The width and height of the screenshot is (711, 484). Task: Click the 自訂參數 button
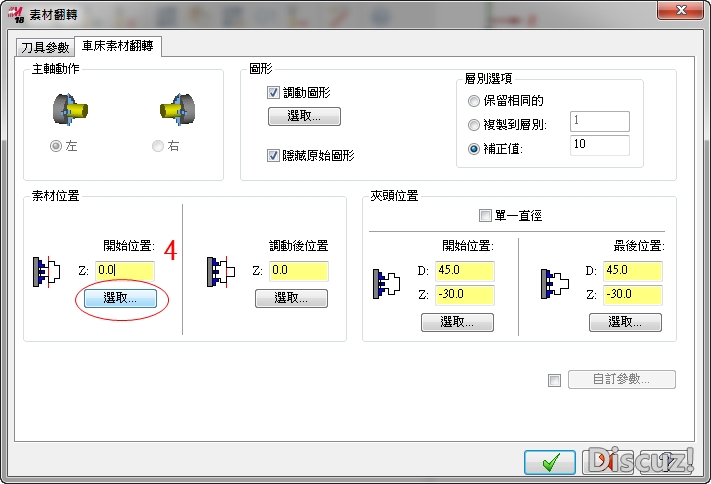click(x=622, y=379)
